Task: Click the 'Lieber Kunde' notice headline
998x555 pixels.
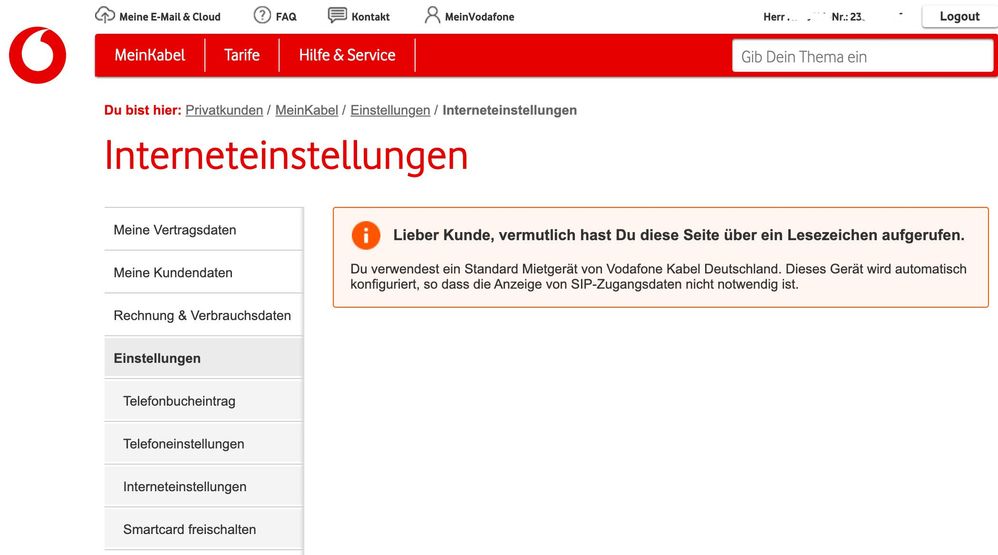Action: (x=678, y=235)
